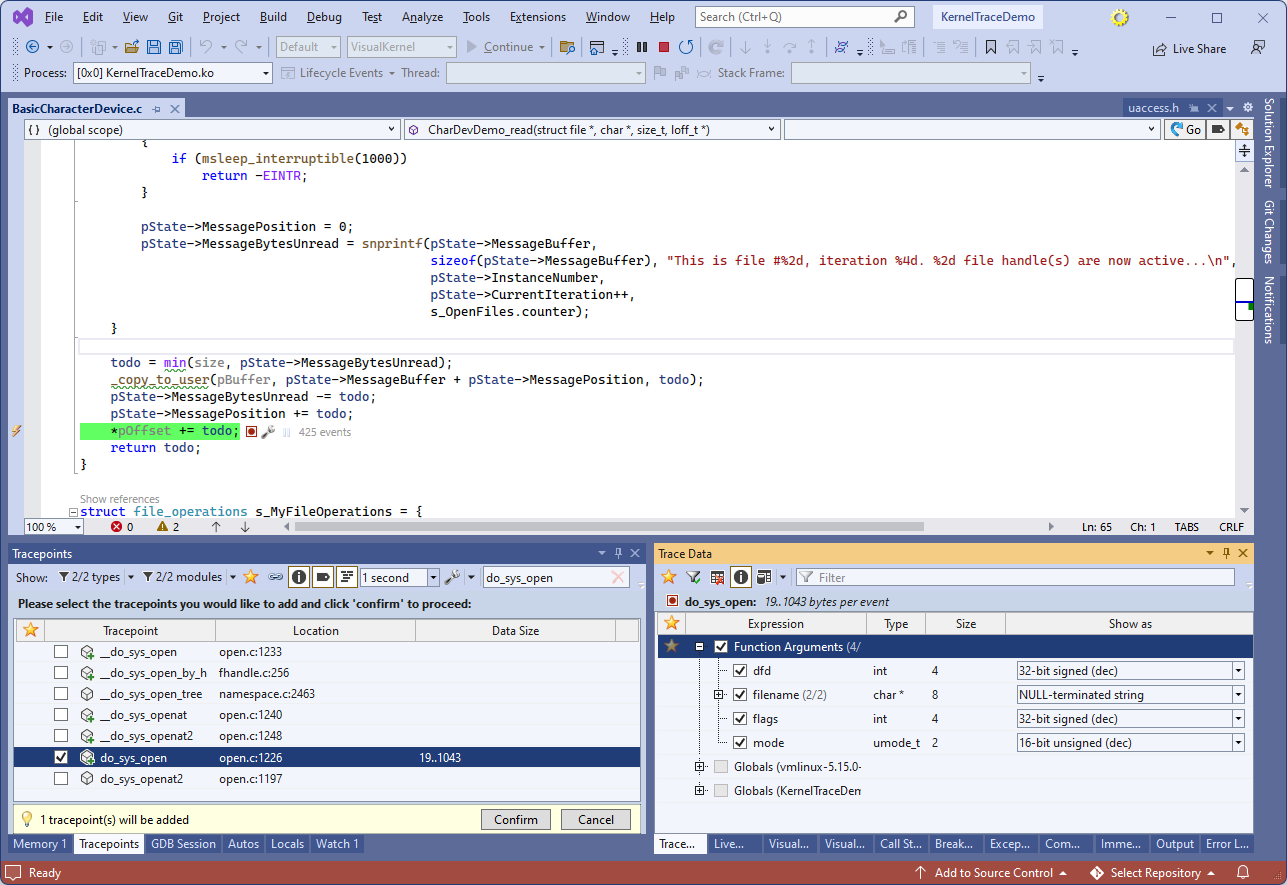Expand the Globals (vmlinux-5.15.0) node
1287x885 pixels.
click(x=700, y=767)
